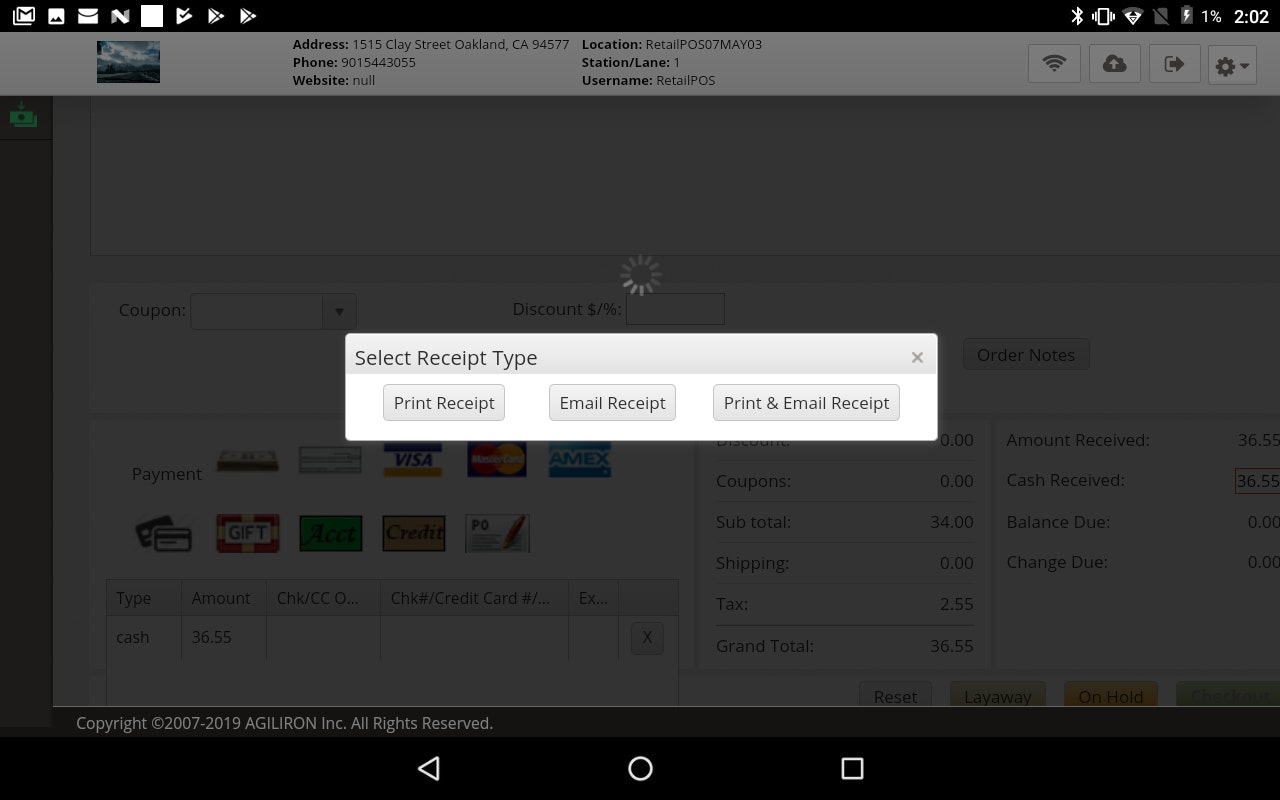
Task: Open Order Notes
Action: [1026, 355]
